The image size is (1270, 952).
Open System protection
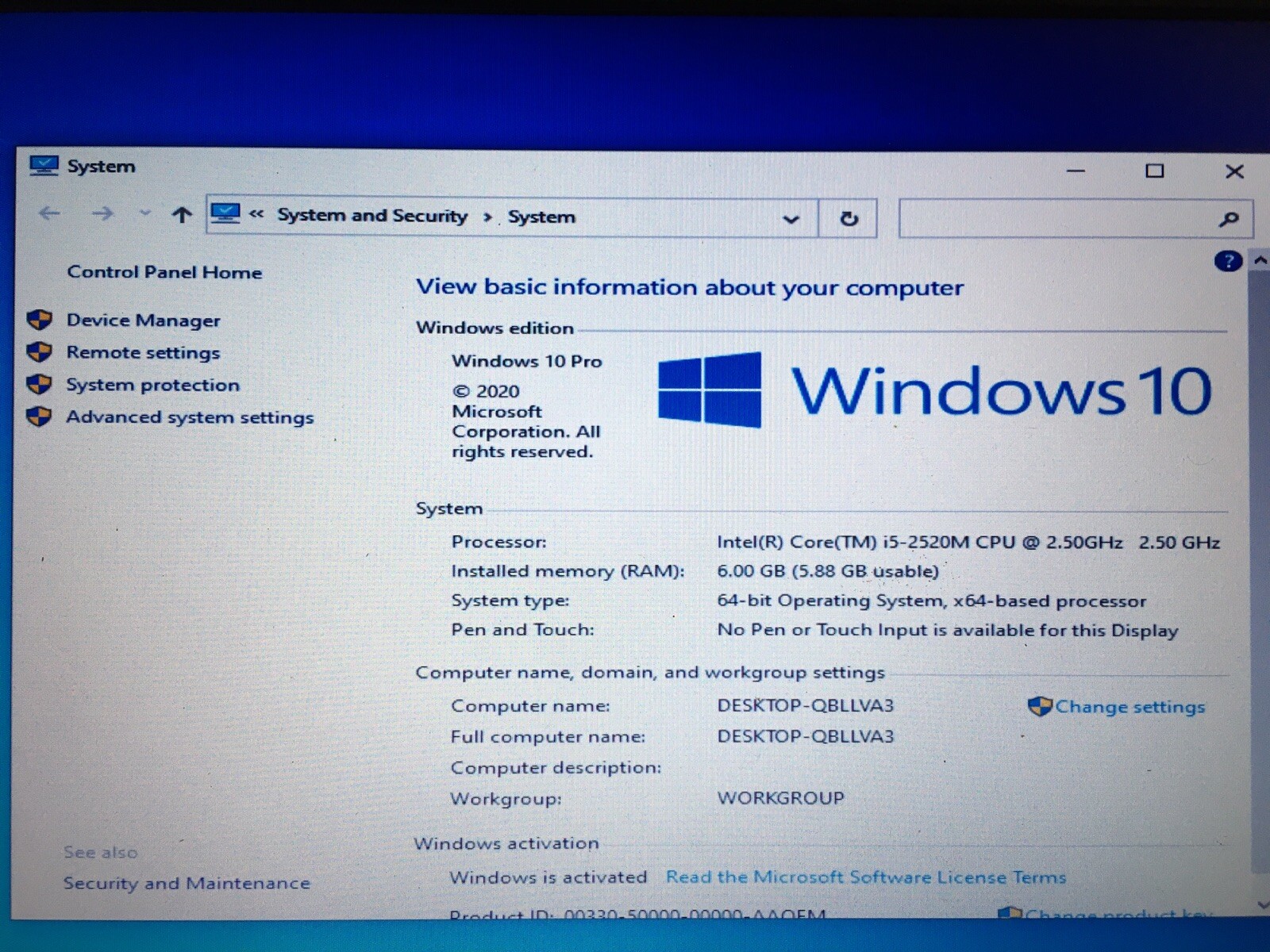152,385
